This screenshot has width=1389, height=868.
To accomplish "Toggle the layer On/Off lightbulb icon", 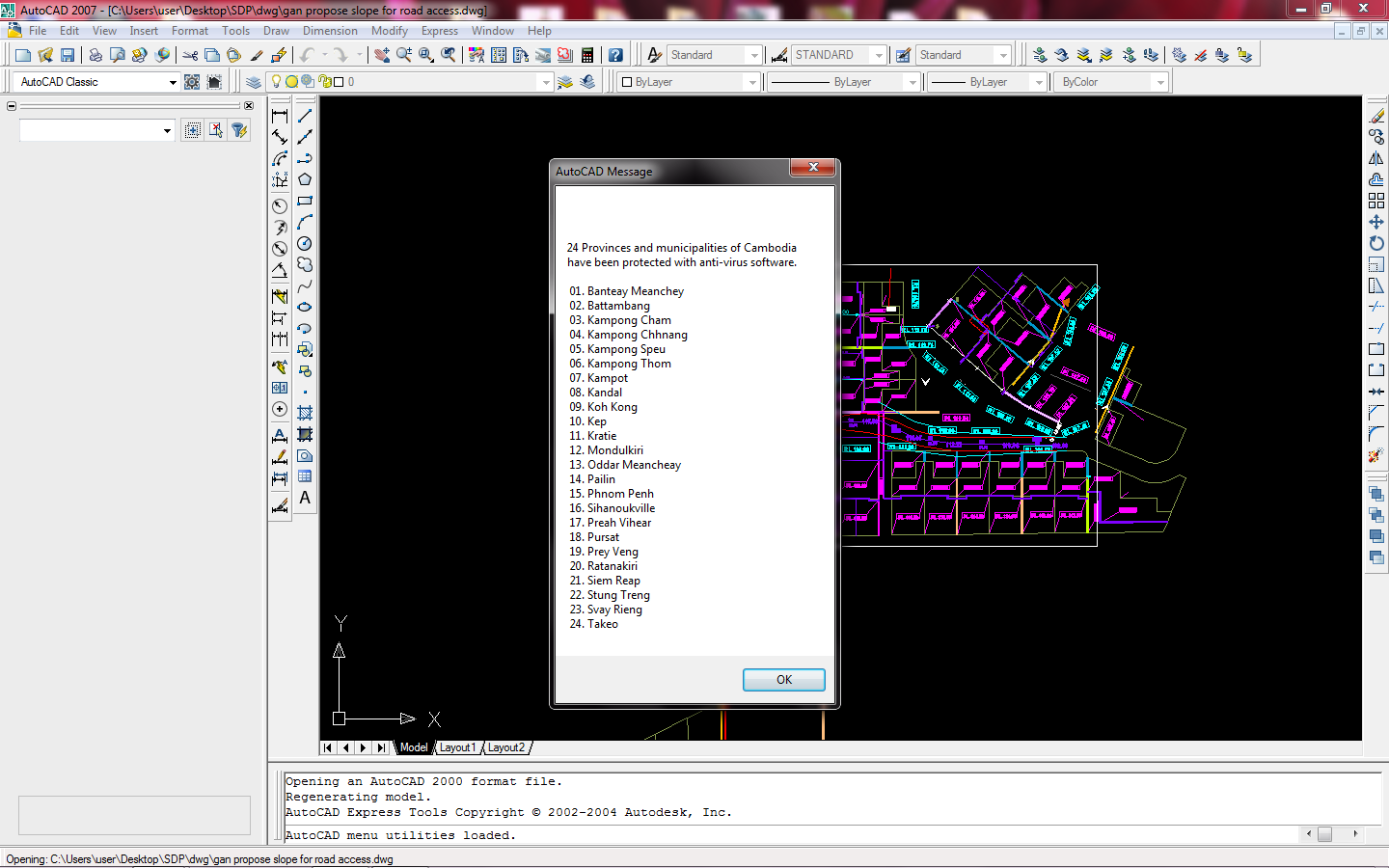I will pos(277,82).
